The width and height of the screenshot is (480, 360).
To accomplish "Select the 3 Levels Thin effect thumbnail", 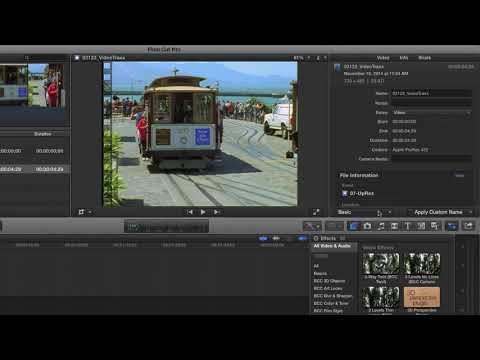I will coord(381,297).
